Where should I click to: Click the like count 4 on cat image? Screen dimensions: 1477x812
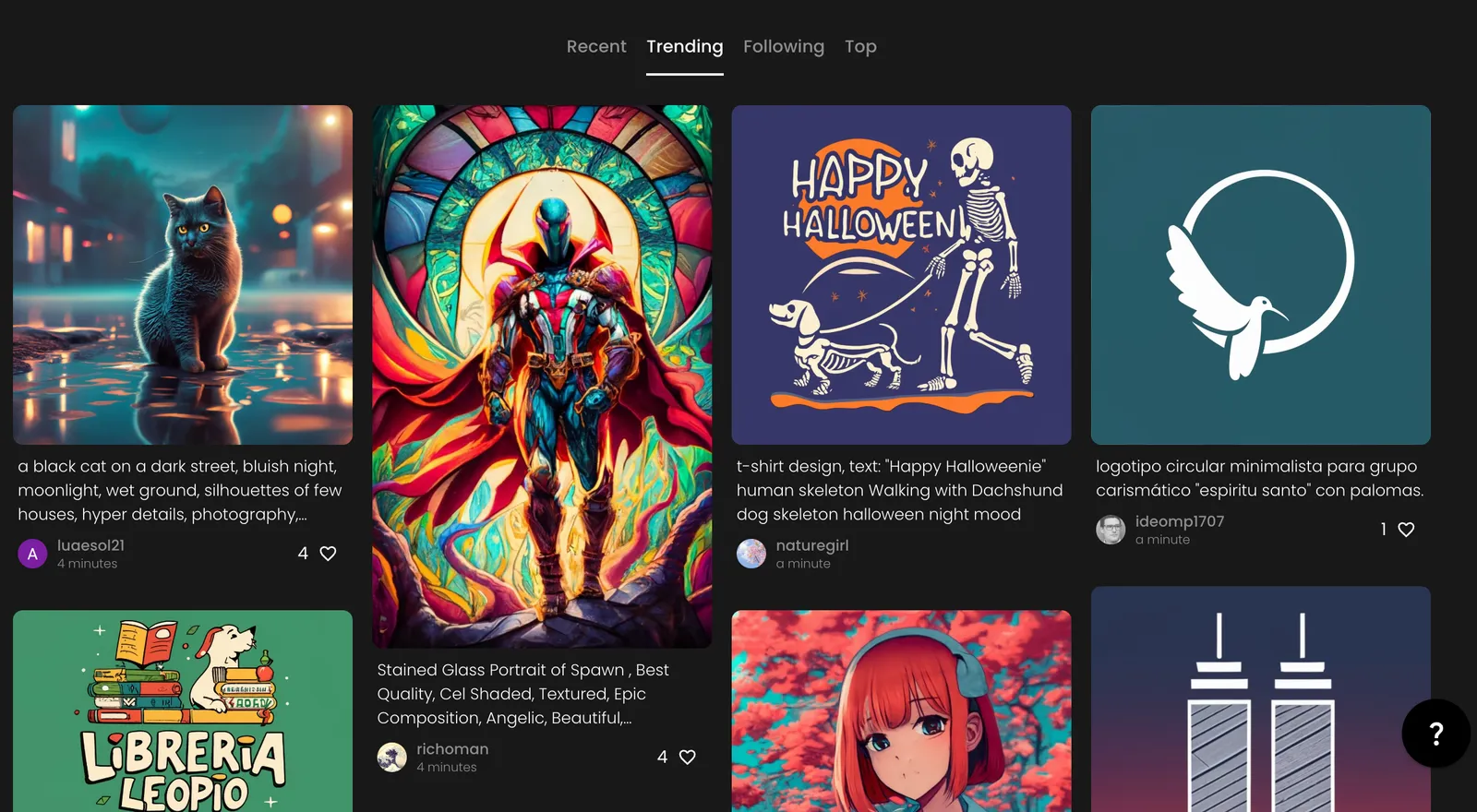point(303,554)
